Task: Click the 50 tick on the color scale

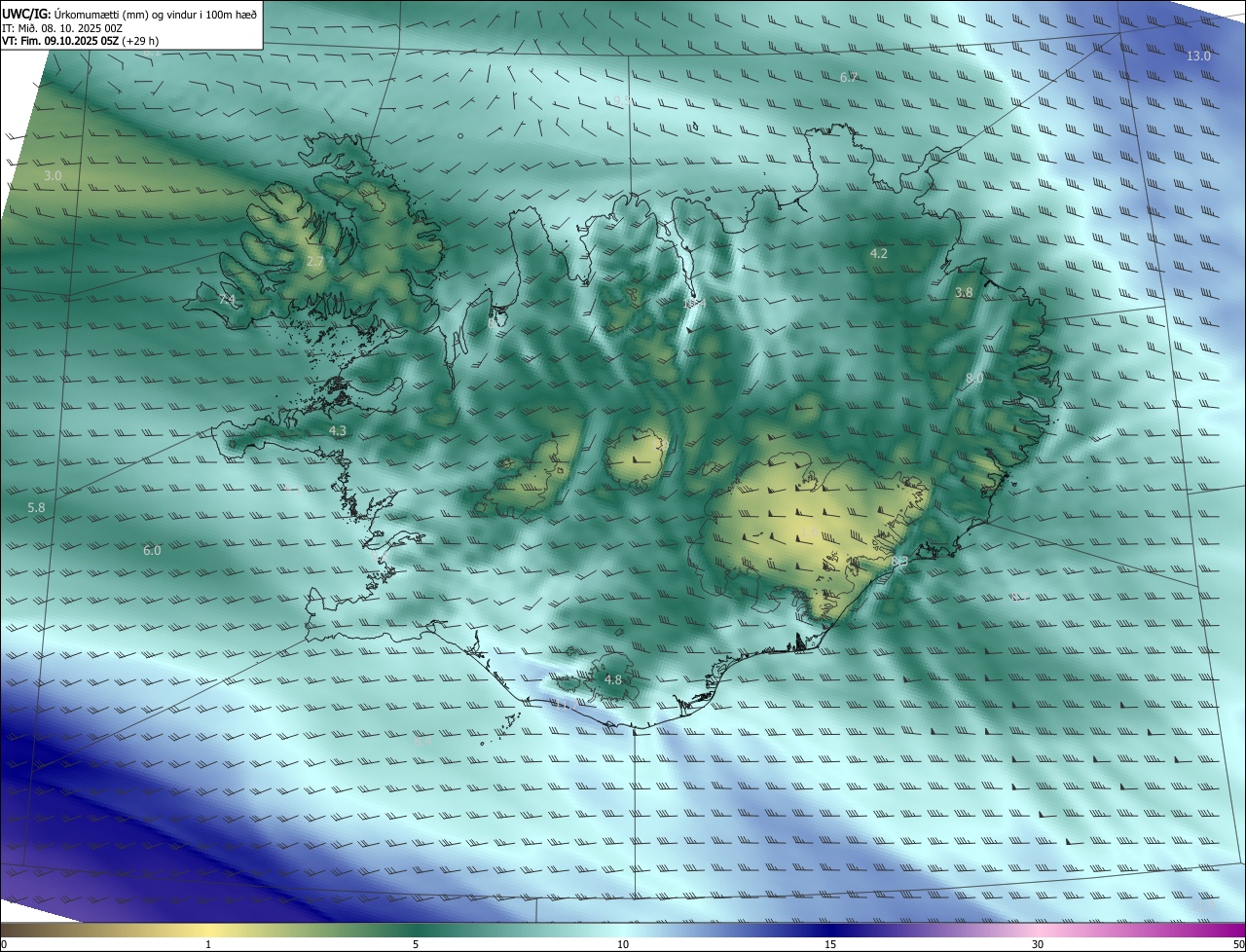Action: click(x=1238, y=944)
